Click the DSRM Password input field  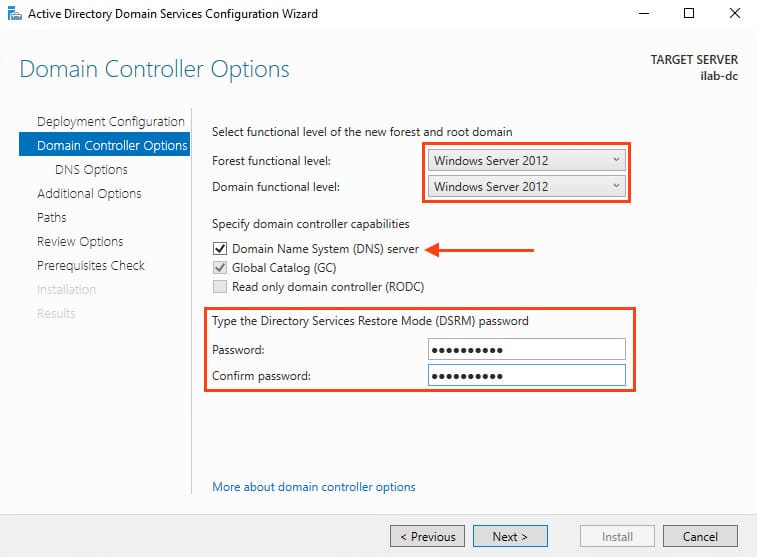pos(527,349)
